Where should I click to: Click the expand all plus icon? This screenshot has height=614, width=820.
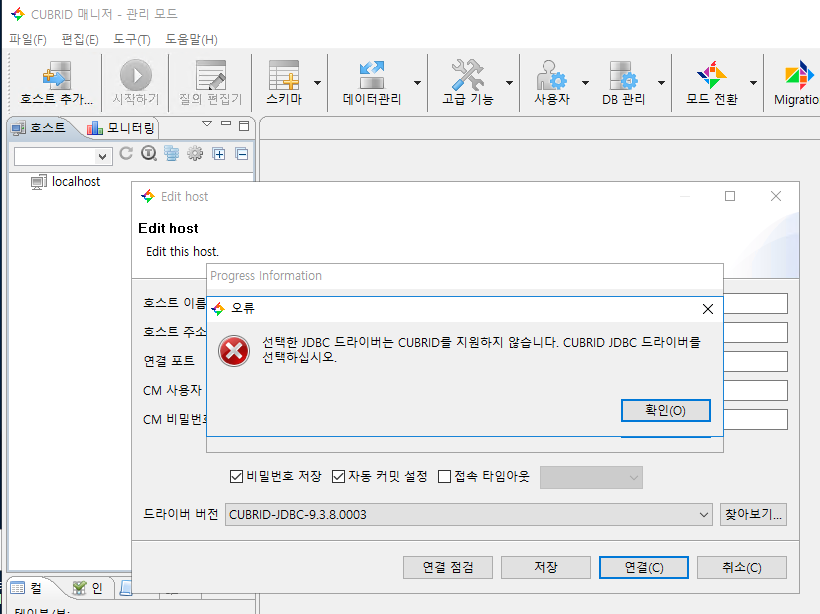pos(219,154)
